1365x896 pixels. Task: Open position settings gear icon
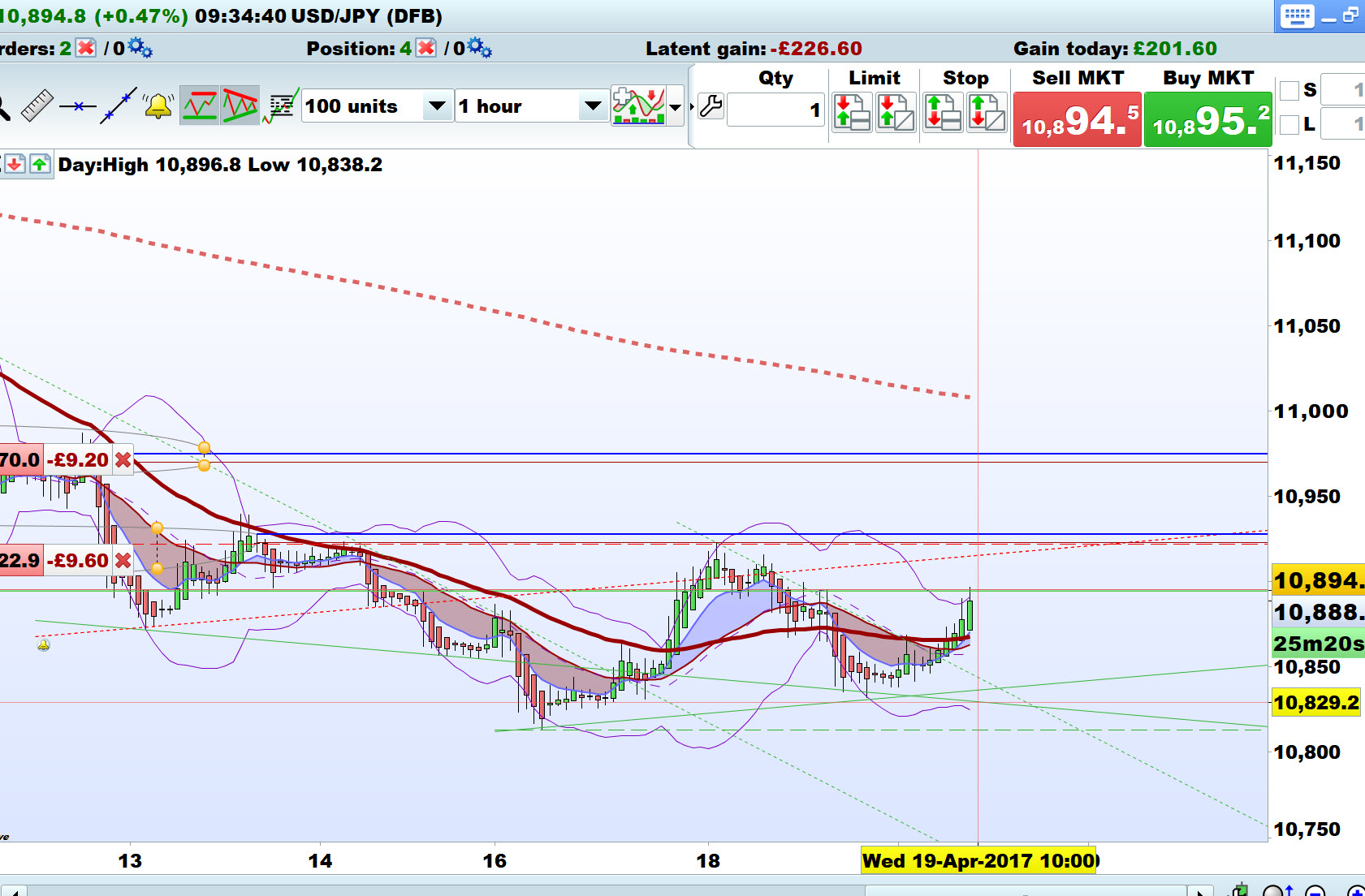480,48
